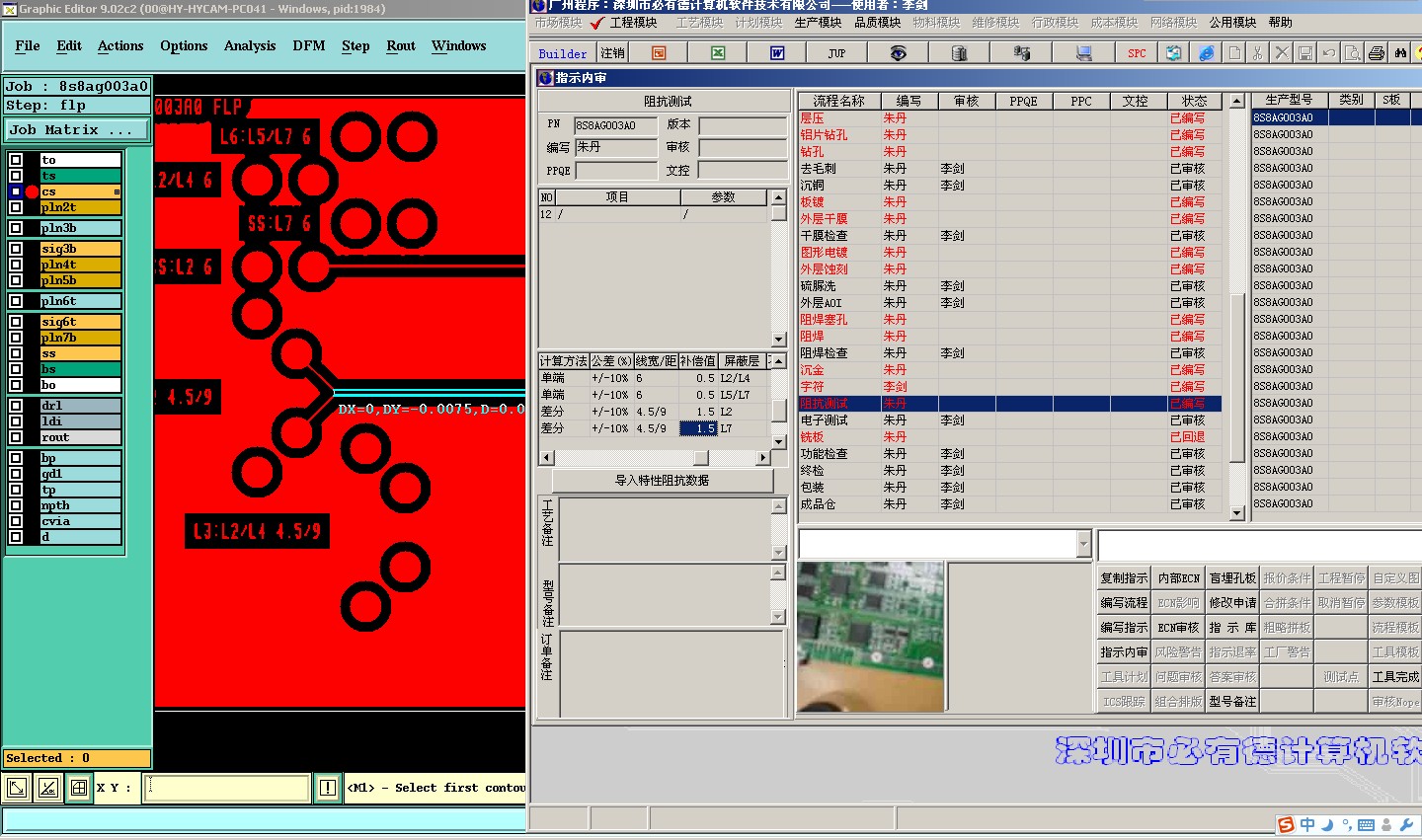The height and width of the screenshot is (840, 1422).
Task: Click left arrow of impedance table scrollbar
Action: point(546,458)
